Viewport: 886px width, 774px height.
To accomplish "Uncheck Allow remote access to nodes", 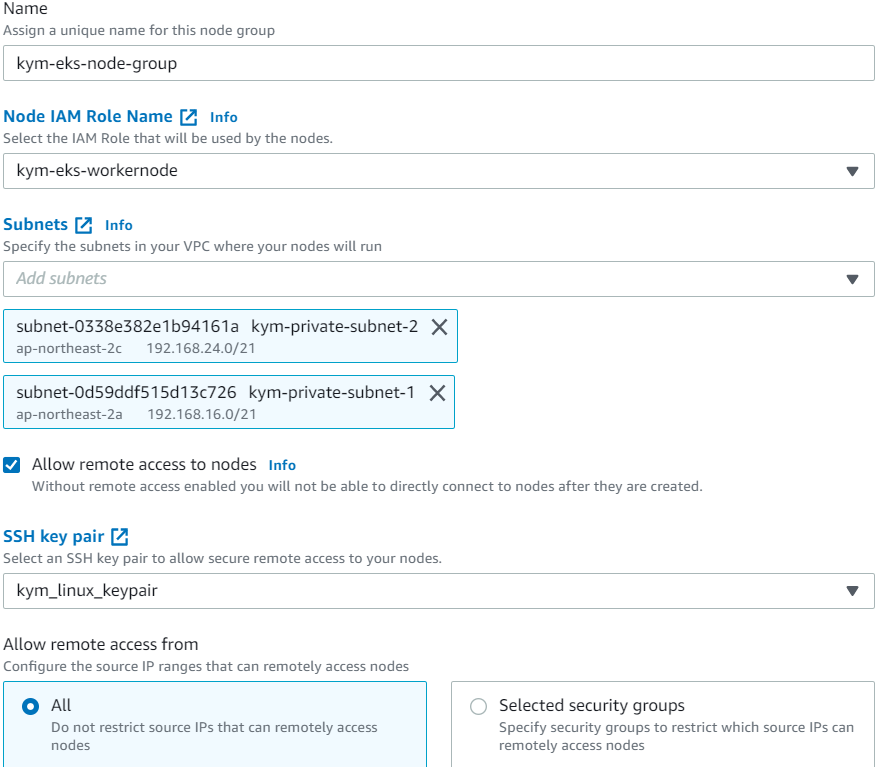I will coord(12,465).
